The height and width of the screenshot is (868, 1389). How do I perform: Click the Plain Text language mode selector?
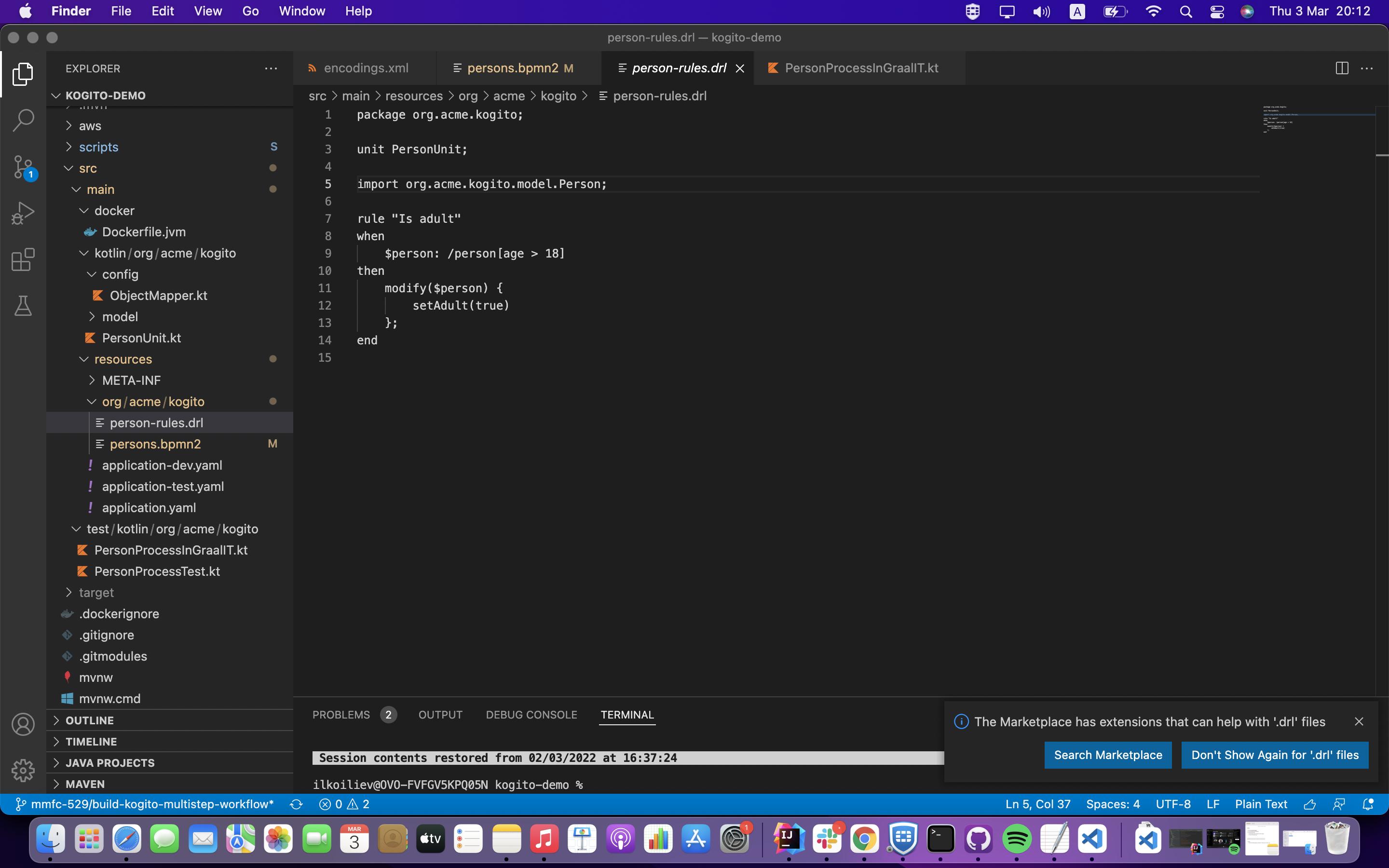pyautogui.click(x=1260, y=804)
